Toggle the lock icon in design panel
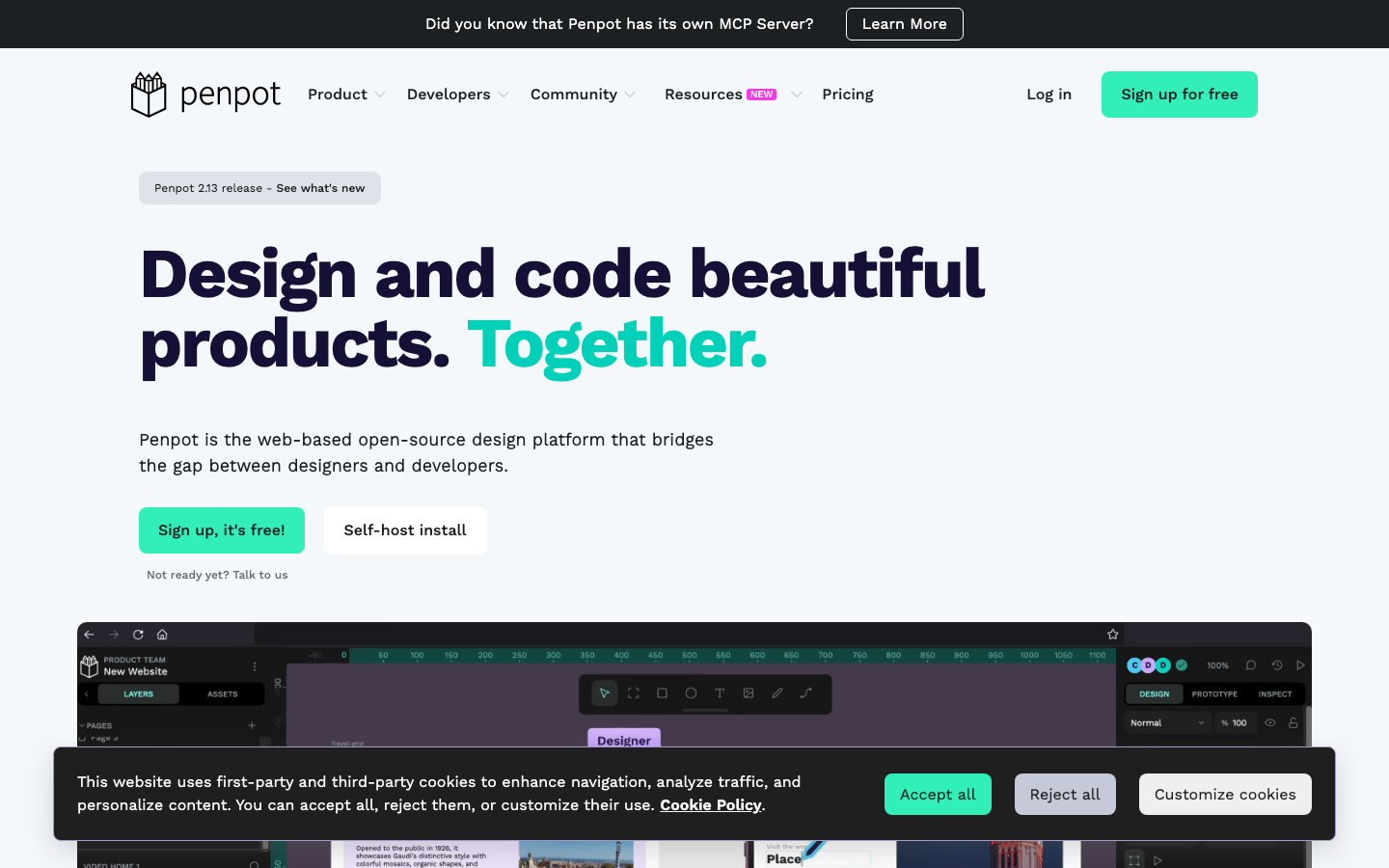This screenshot has width=1389, height=868. pyautogui.click(x=1294, y=722)
